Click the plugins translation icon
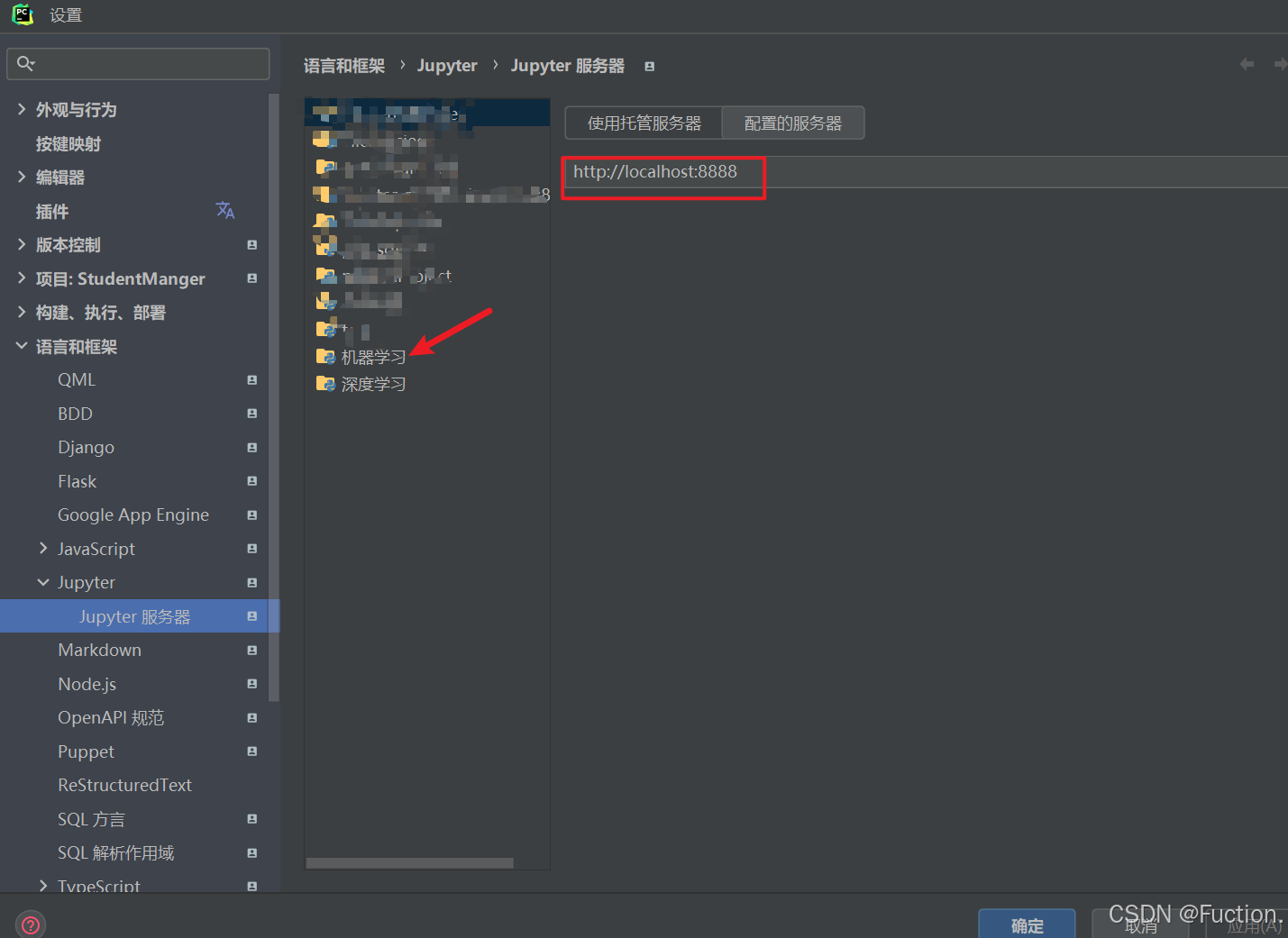 point(225,210)
